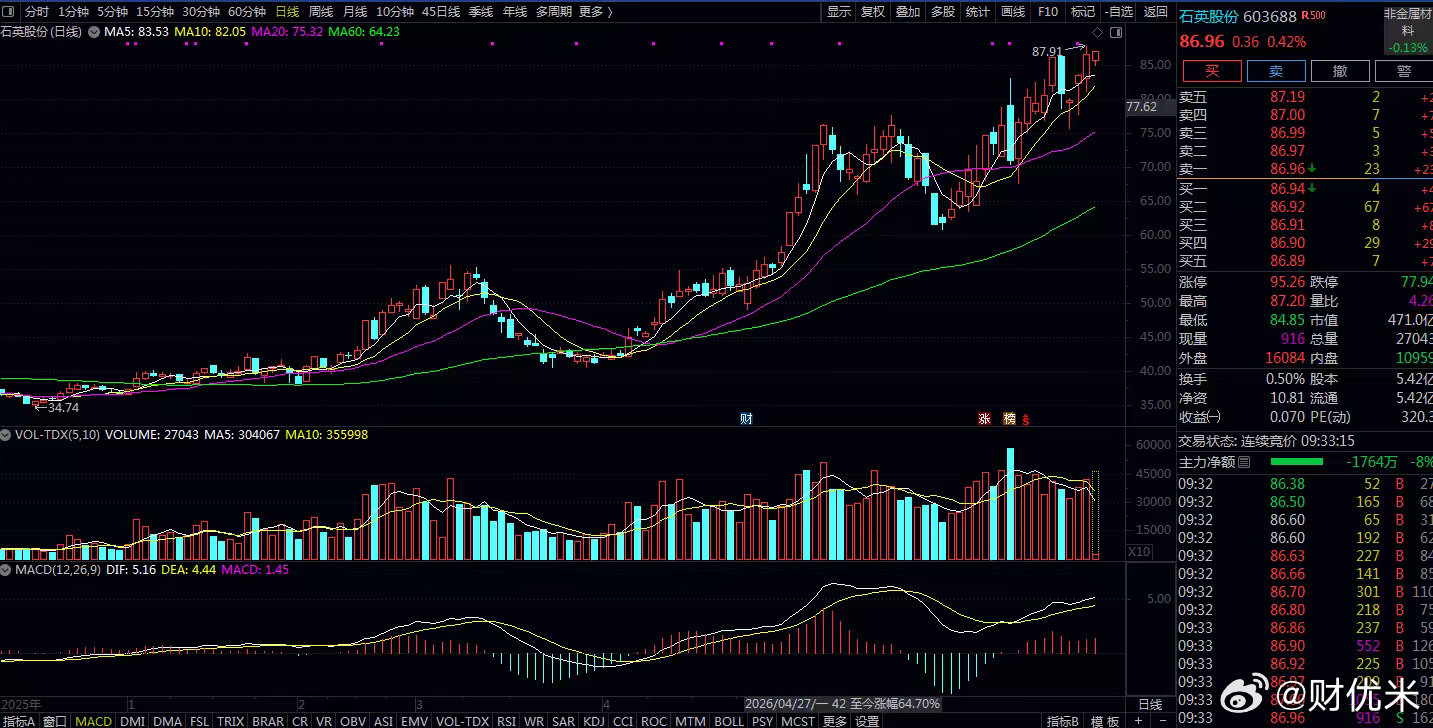Screen dimensions: 1433x728
Task: Click the X10 volume scale box
Action: pyautogui.click(x=1139, y=552)
